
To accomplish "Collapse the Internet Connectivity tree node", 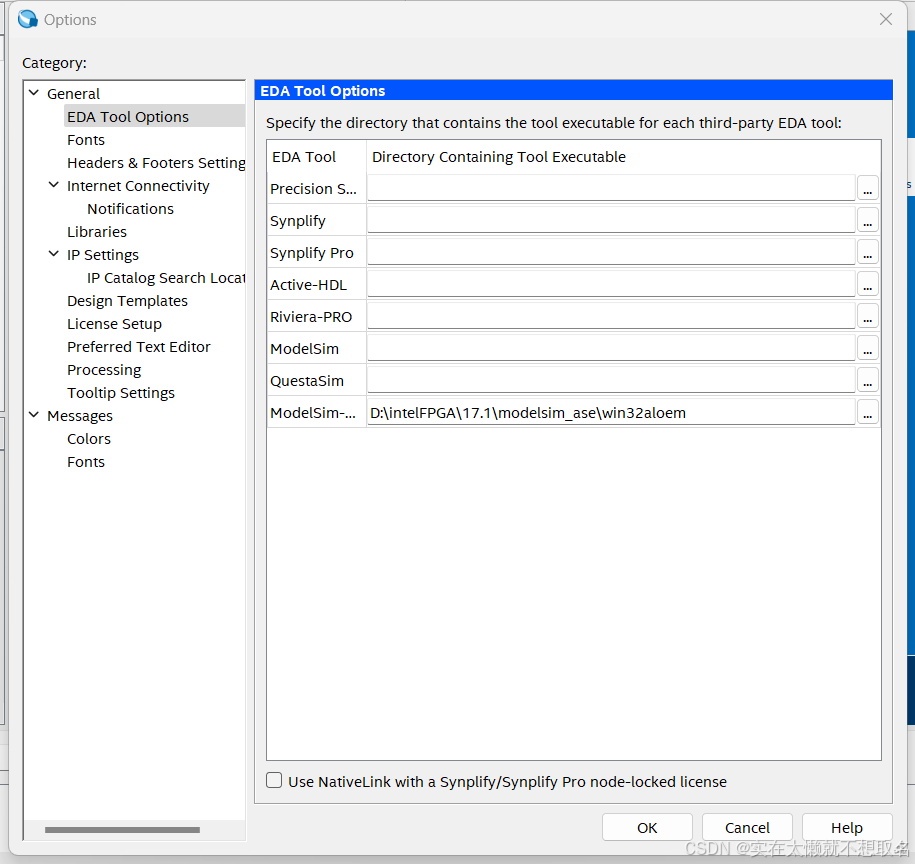I will coord(54,185).
